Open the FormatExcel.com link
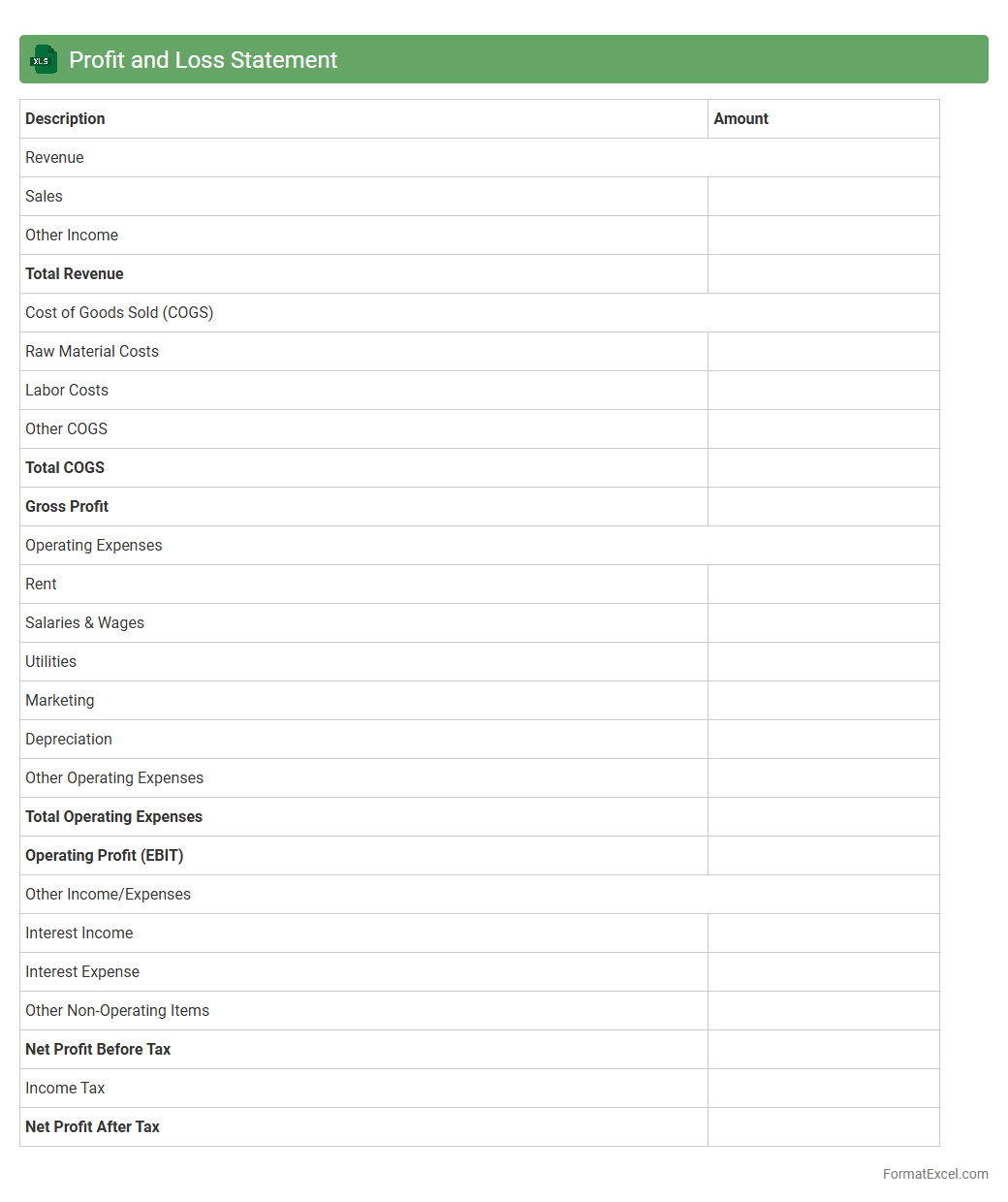 click(x=934, y=1174)
